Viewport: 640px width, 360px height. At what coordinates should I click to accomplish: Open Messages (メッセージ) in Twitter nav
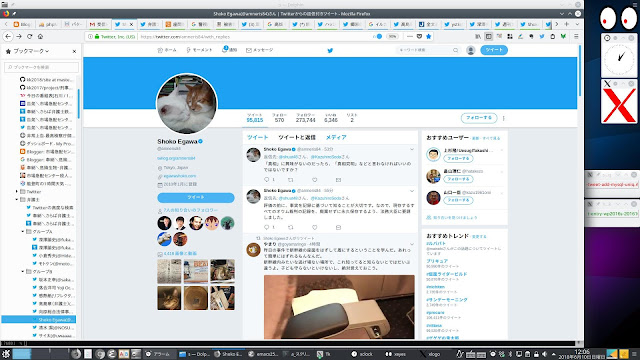[x=259, y=50]
